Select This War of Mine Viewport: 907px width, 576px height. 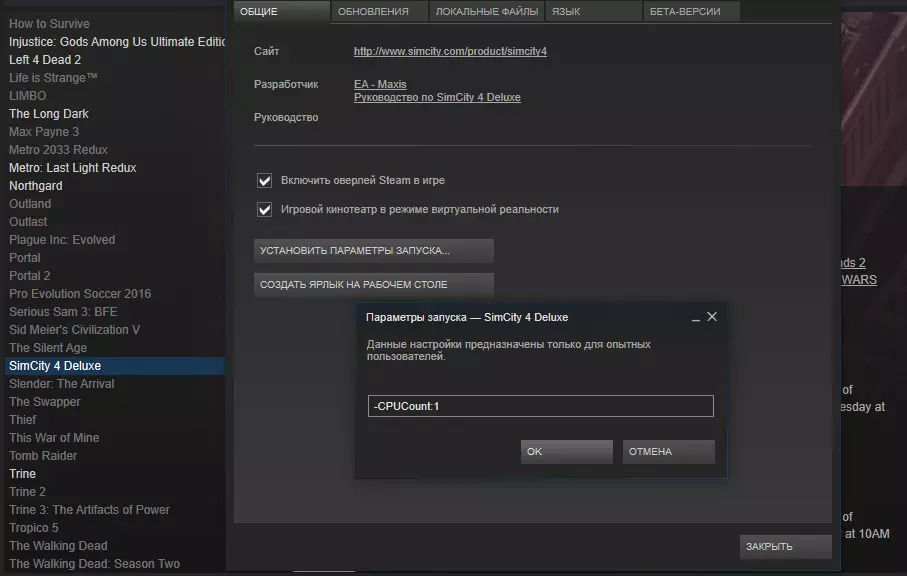pyautogui.click(x=54, y=437)
